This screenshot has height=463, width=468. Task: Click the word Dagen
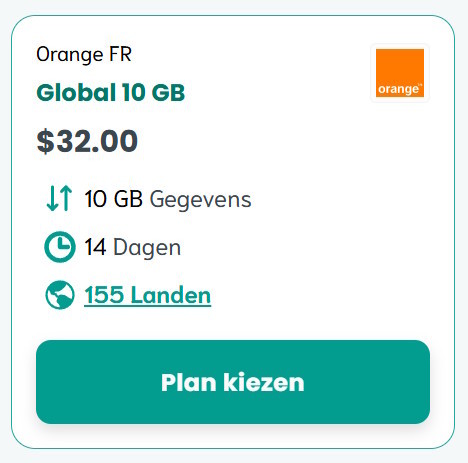(x=147, y=248)
